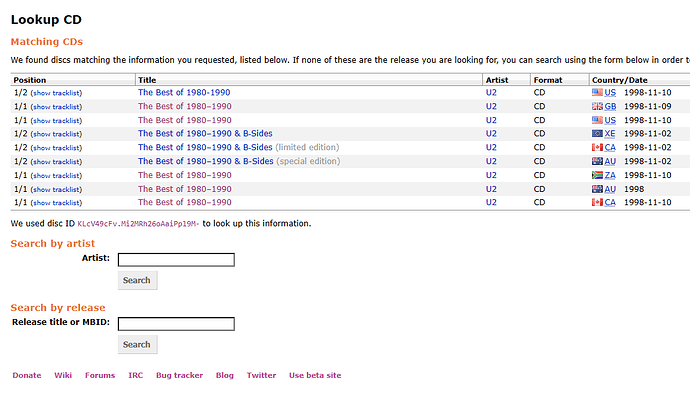
Task: Click the ZA South Africa flag icon
Action: [x=597, y=175]
